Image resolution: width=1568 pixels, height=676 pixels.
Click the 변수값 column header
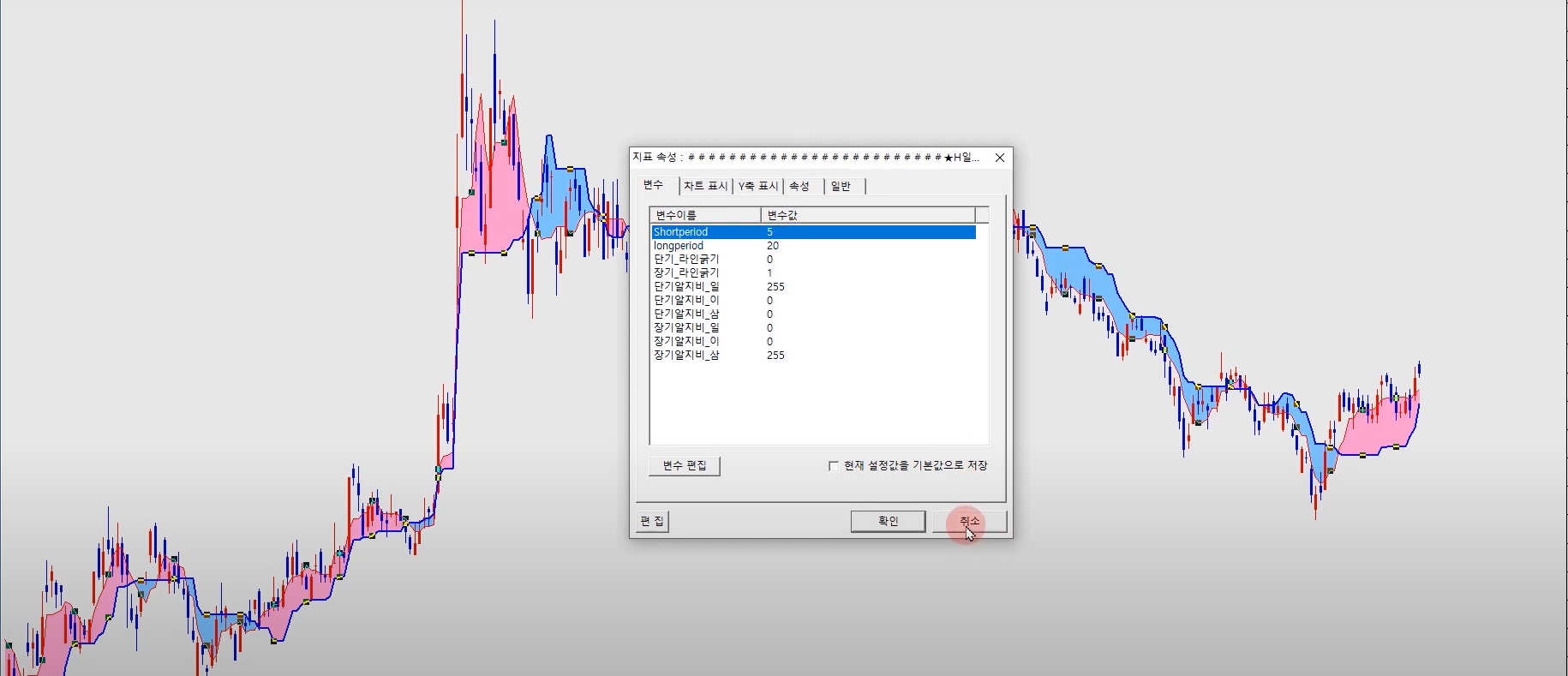[x=867, y=215]
